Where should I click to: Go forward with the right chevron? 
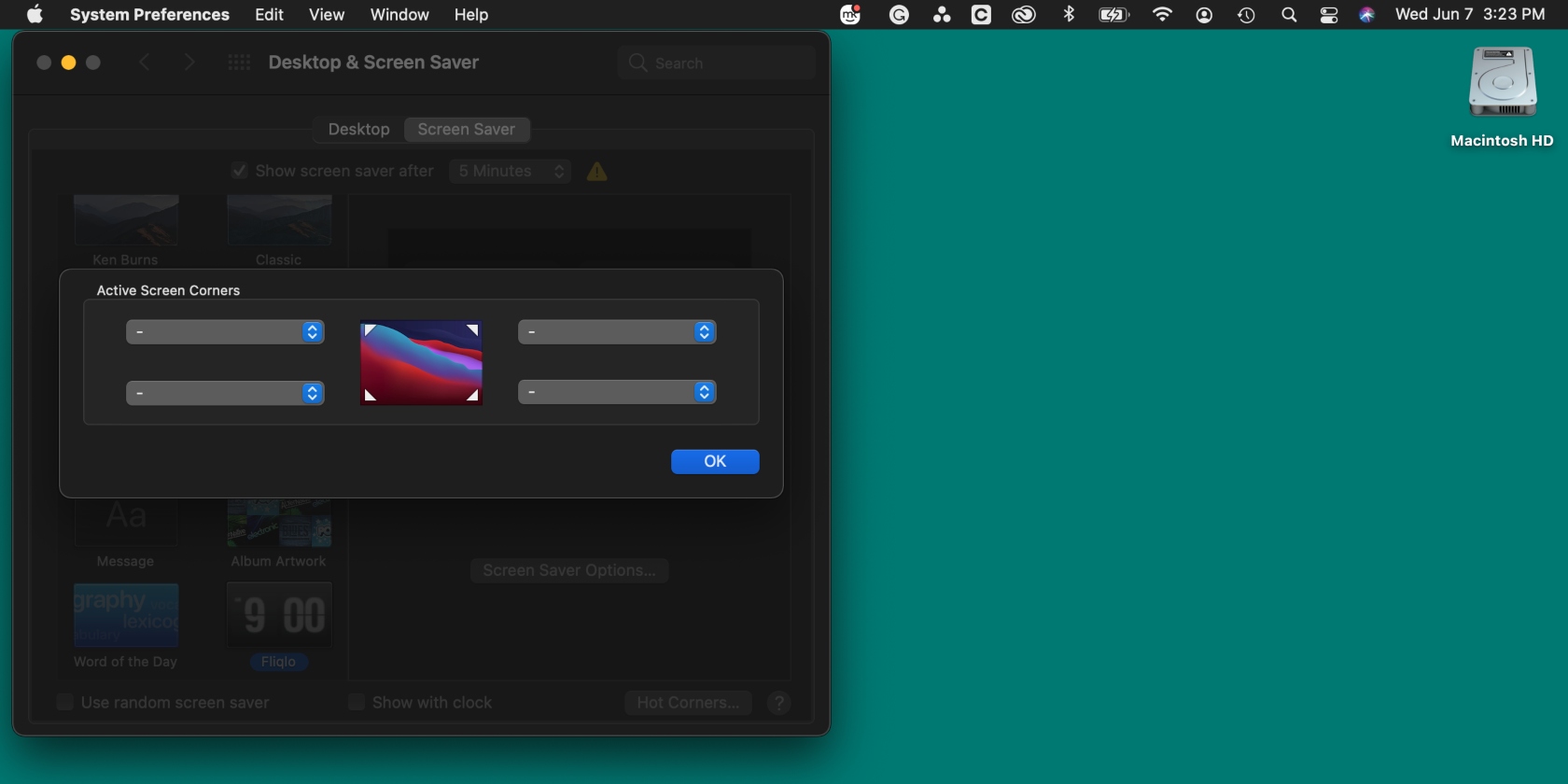tap(189, 63)
